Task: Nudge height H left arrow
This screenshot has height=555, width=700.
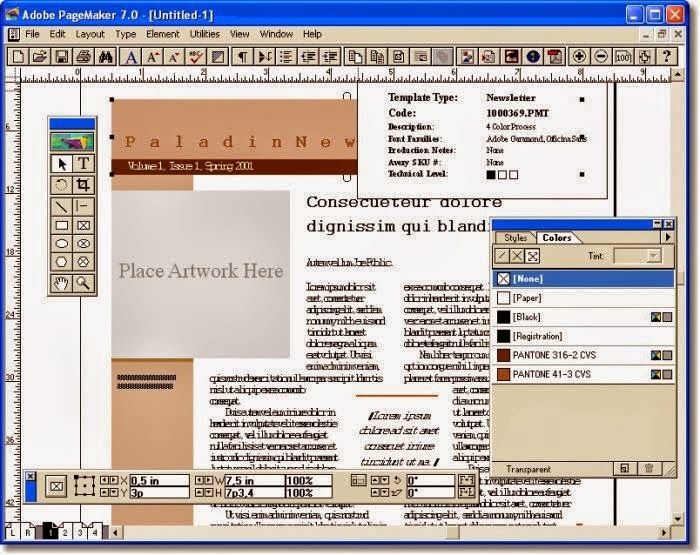Action: coord(200,492)
